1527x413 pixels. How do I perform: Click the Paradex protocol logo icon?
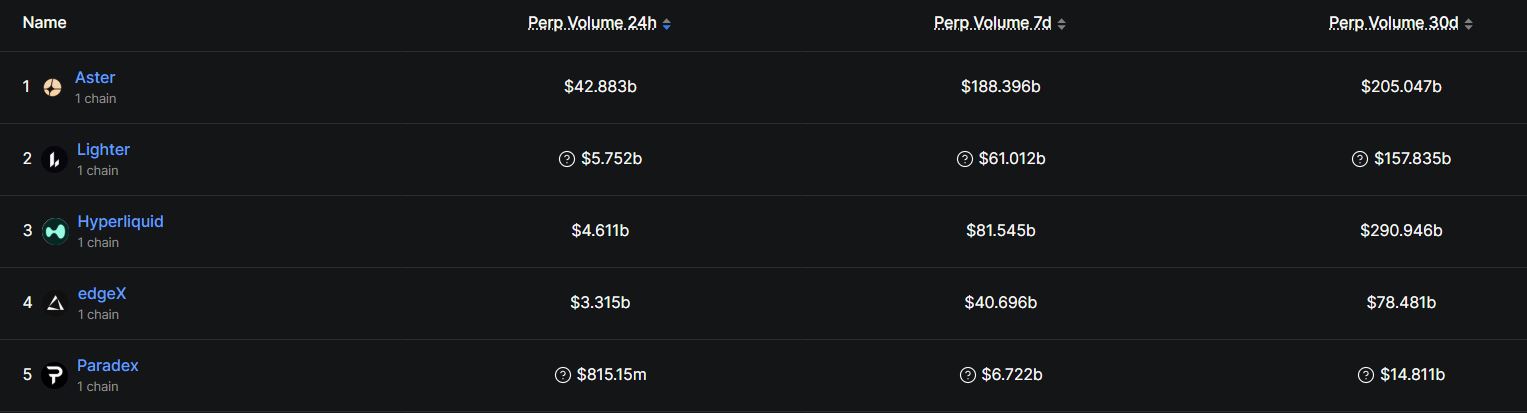tap(55, 375)
